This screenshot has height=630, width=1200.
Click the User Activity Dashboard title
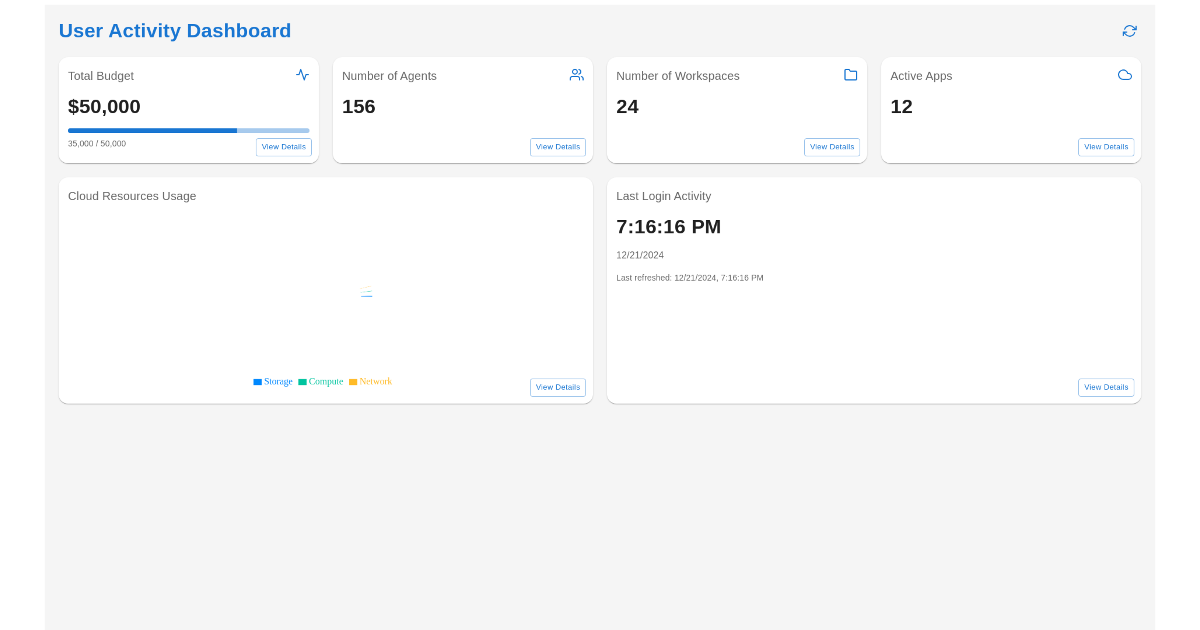click(x=174, y=30)
